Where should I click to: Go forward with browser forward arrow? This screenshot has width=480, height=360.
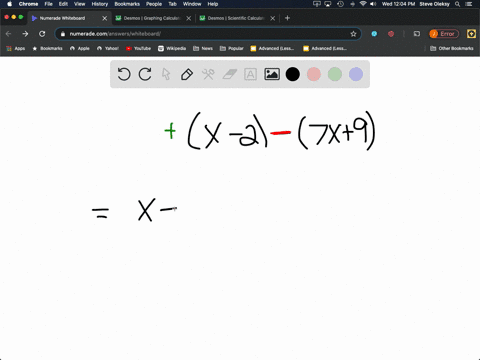pos(25,34)
